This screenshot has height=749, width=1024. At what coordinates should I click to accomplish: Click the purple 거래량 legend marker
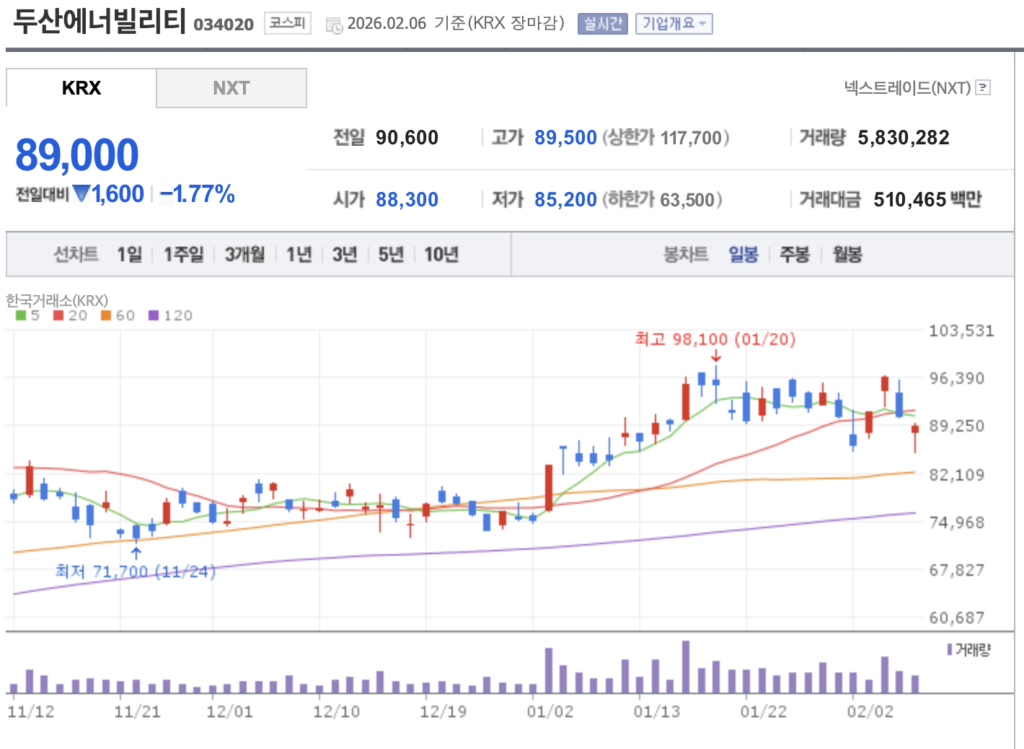(x=949, y=649)
